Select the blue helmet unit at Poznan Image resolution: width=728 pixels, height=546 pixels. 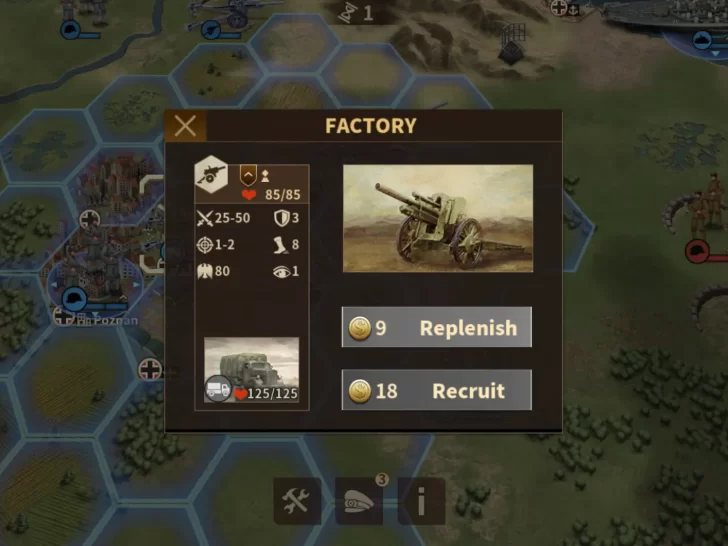click(x=74, y=299)
